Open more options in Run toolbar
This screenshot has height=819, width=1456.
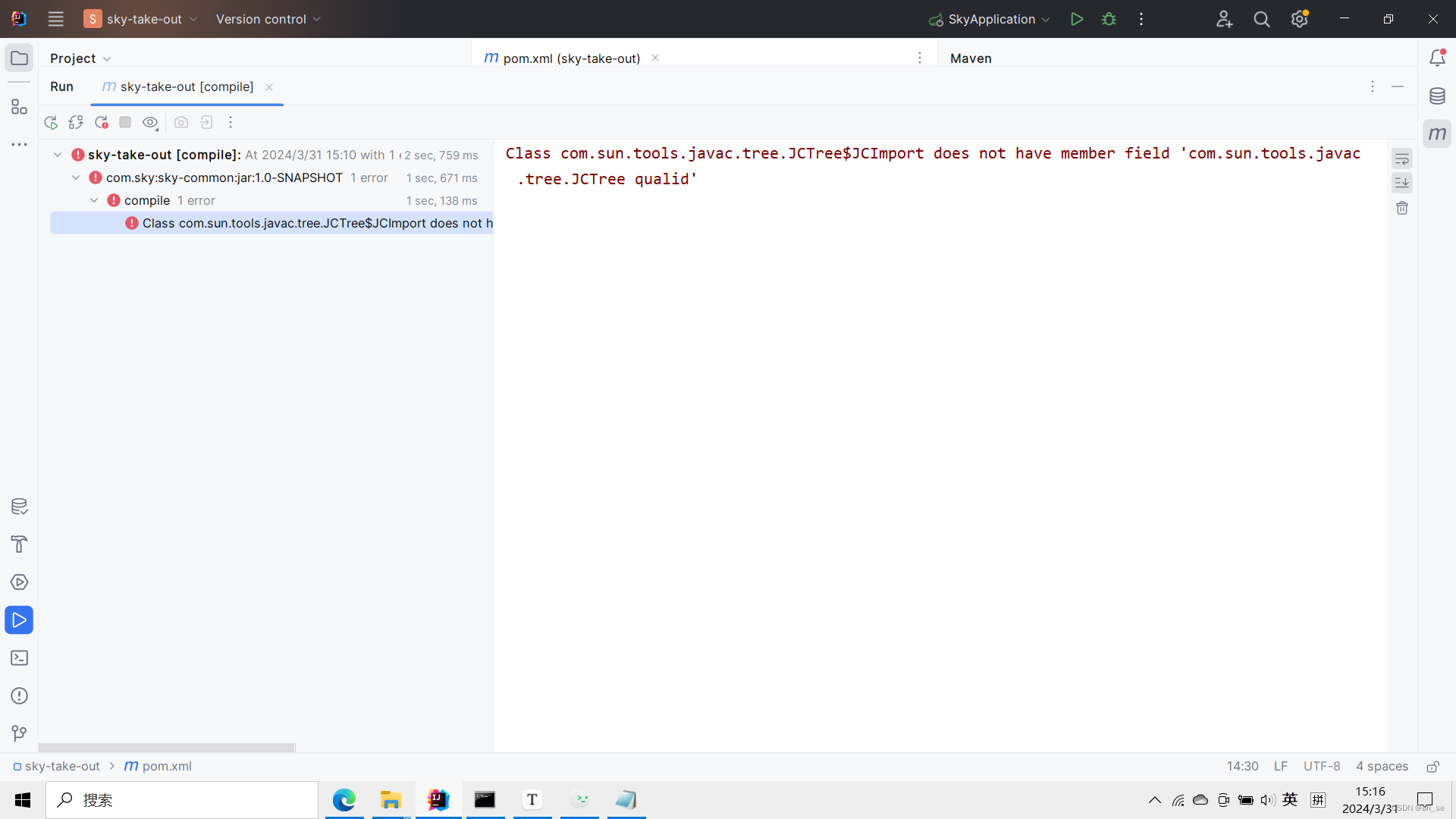(231, 122)
